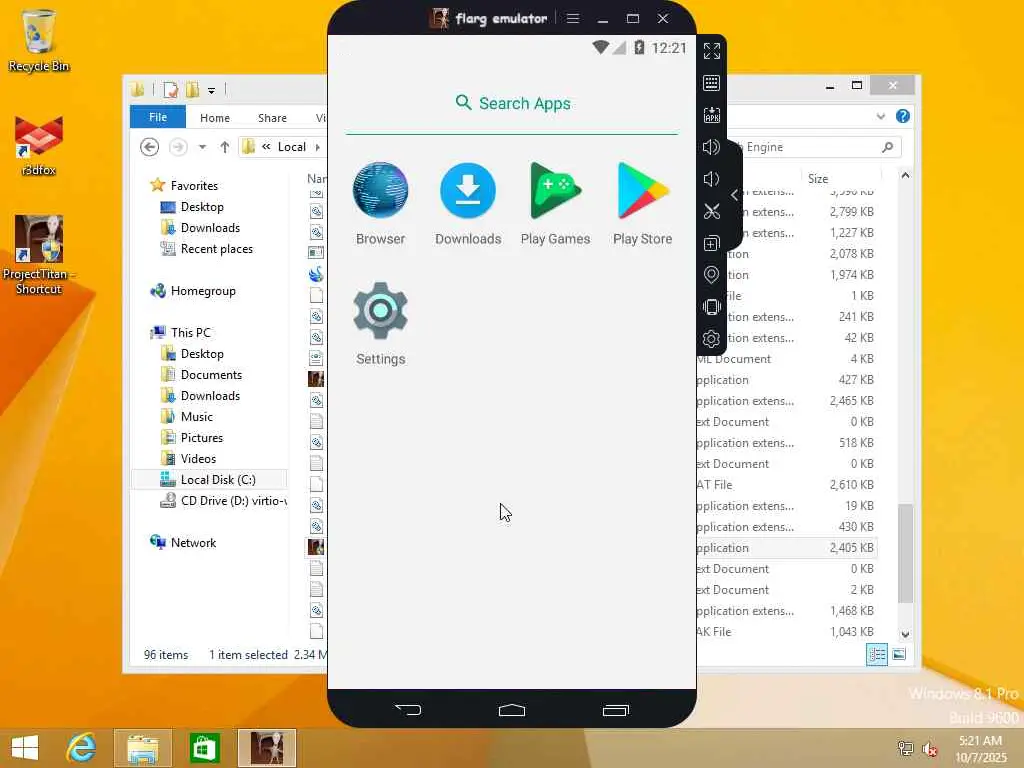The width and height of the screenshot is (1024, 768).
Task: Select Network in navigation pane
Action: point(193,542)
